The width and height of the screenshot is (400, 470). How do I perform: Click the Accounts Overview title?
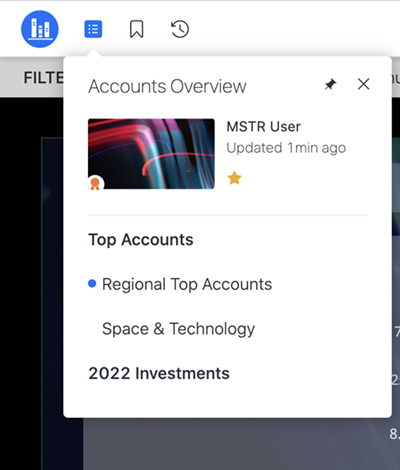click(167, 86)
